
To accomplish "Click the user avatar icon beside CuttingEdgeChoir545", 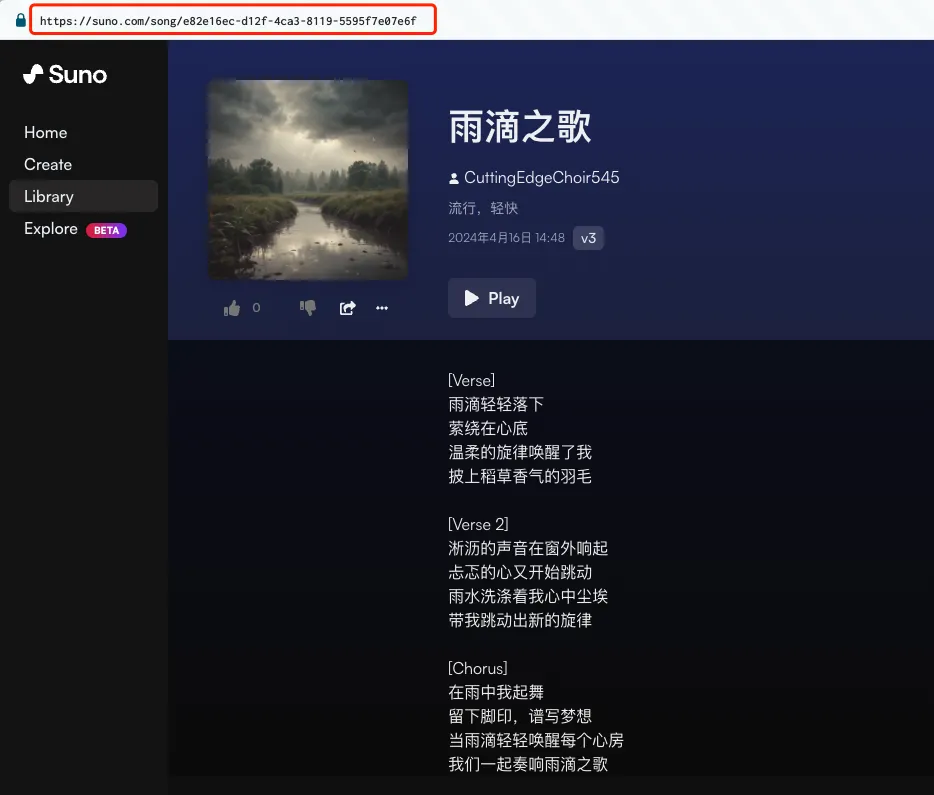I will pyautogui.click(x=455, y=178).
